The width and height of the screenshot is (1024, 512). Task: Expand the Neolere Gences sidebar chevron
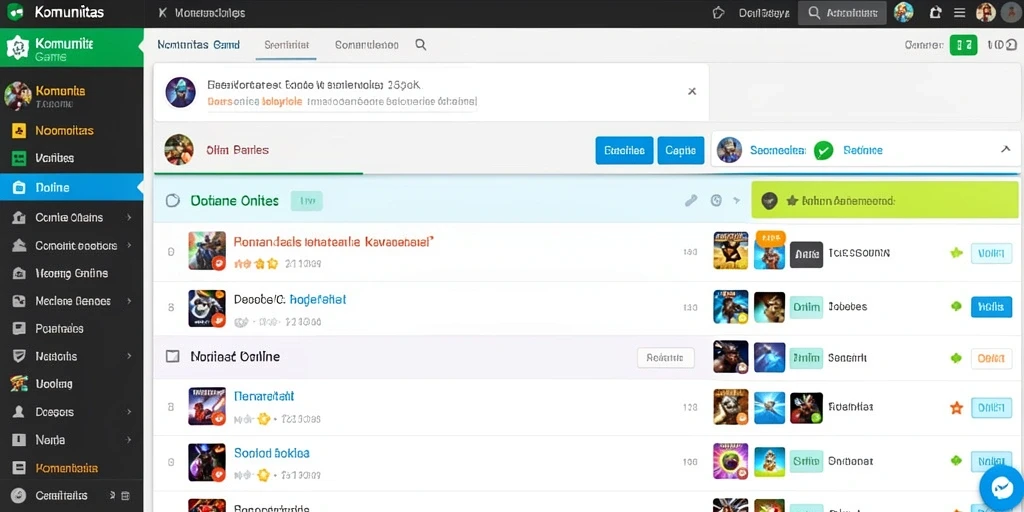click(x=129, y=301)
